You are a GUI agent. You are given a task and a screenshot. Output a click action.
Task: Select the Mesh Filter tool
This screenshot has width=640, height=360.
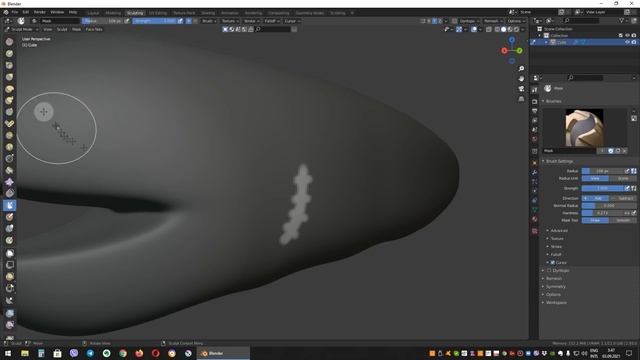[x=9, y=313]
